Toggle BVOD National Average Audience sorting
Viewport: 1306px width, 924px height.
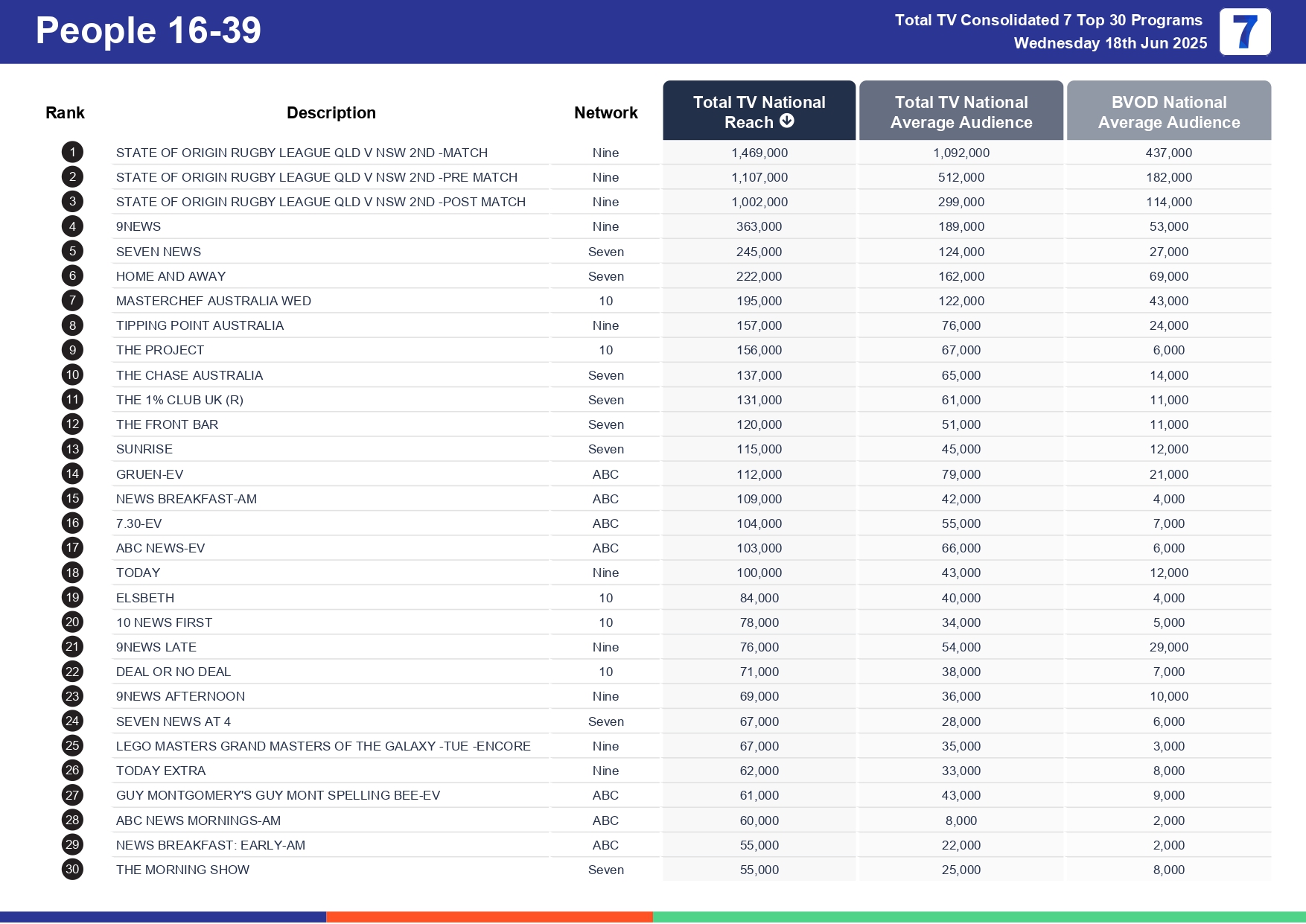point(1168,110)
